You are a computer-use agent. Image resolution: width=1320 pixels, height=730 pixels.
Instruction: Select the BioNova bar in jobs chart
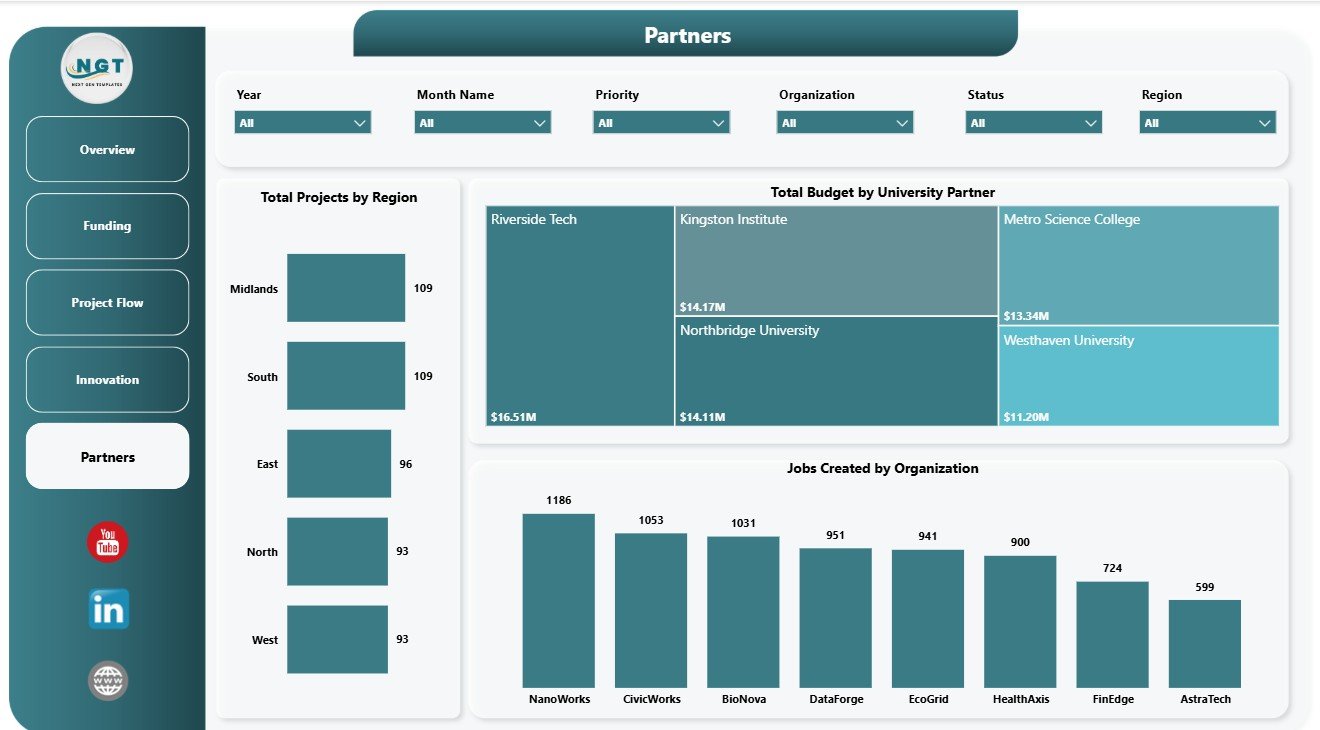click(x=743, y=612)
